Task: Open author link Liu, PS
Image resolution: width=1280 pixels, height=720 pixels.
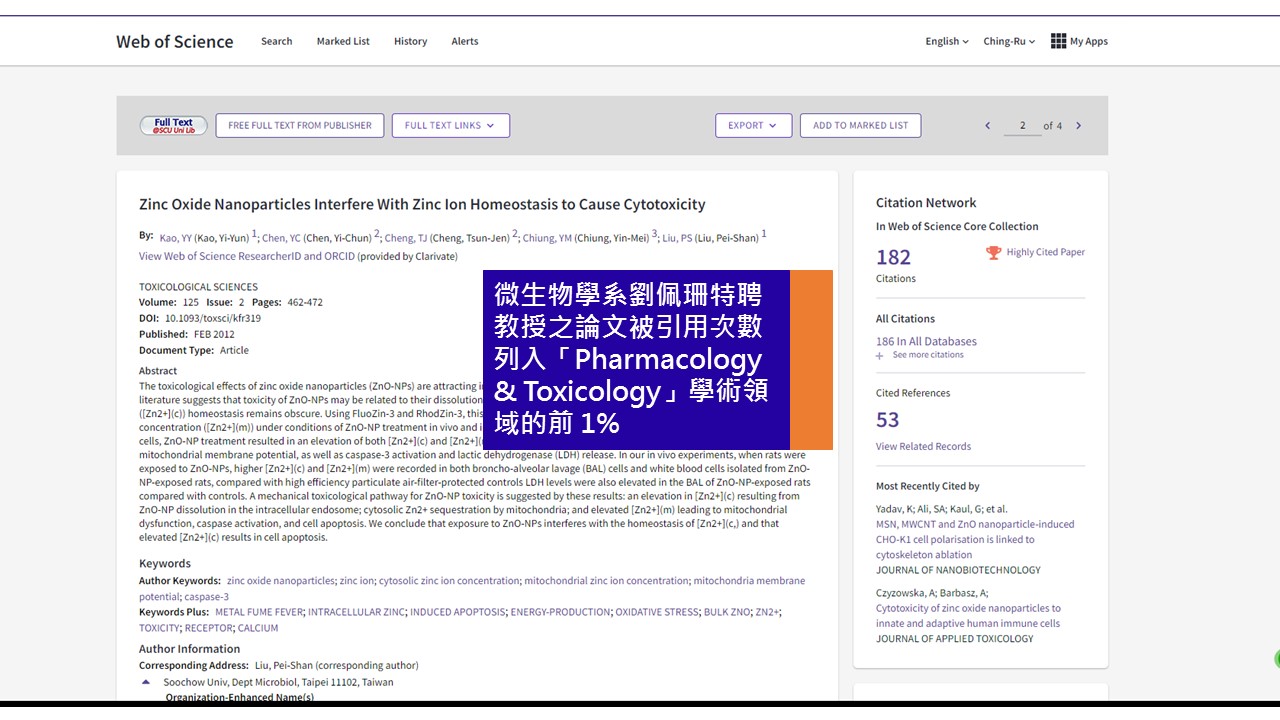Action: click(677, 238)
